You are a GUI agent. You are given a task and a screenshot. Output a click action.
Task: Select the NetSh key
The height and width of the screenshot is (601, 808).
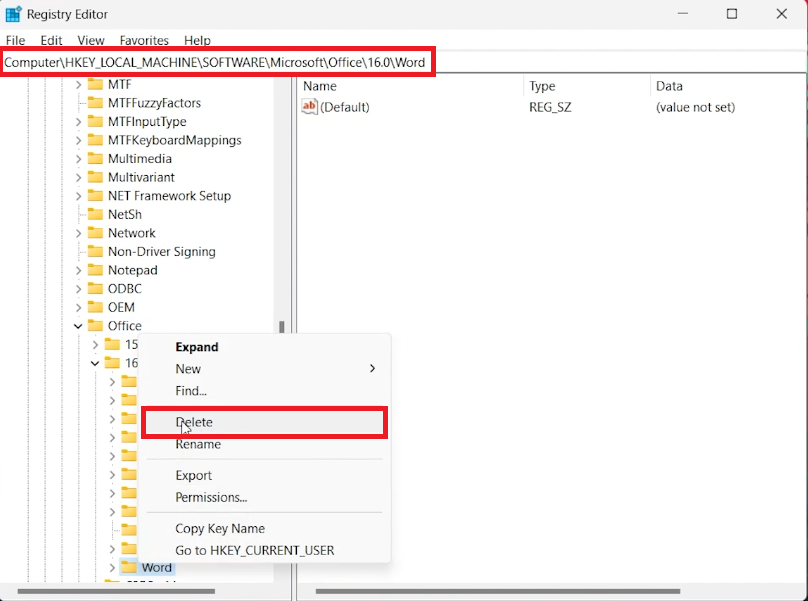click(125, 214)
